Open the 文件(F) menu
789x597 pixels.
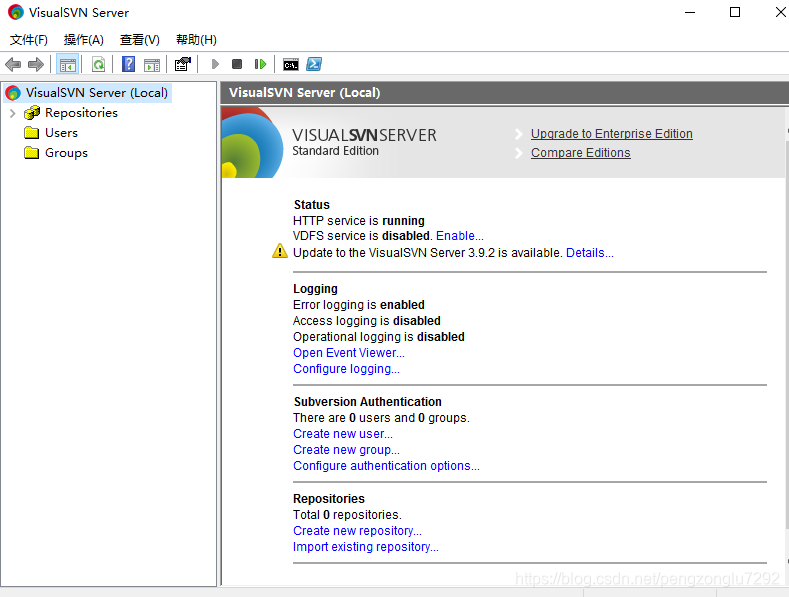tap(29, 40)
